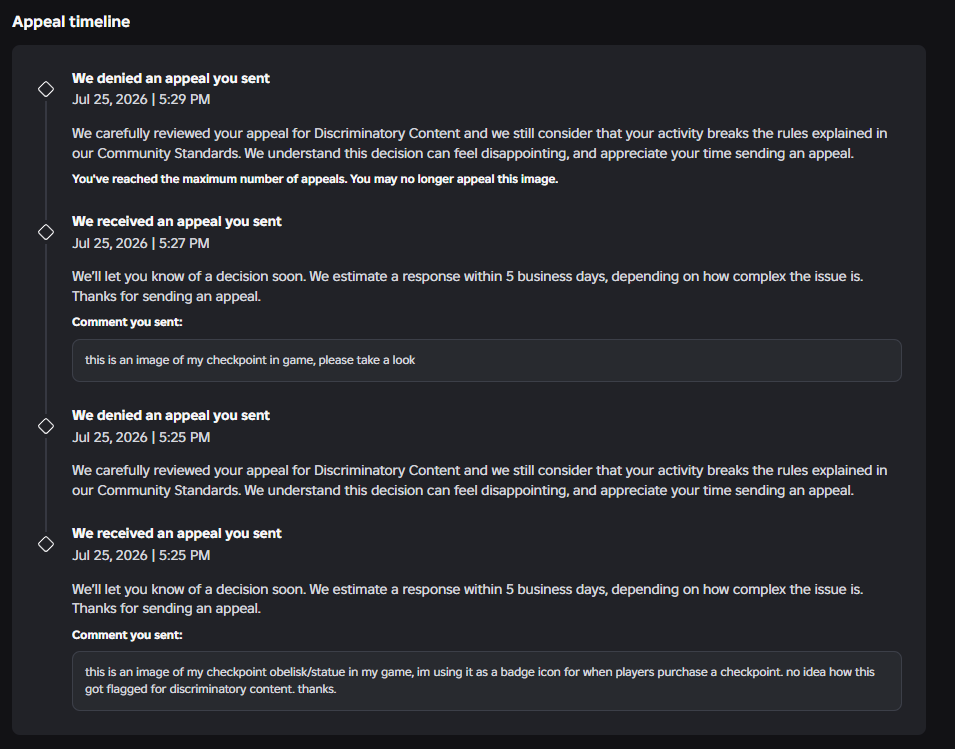The image size is (955, 749).
Task: Click the second Discriminatory Content denial paragraph
Action: point(479,480)
